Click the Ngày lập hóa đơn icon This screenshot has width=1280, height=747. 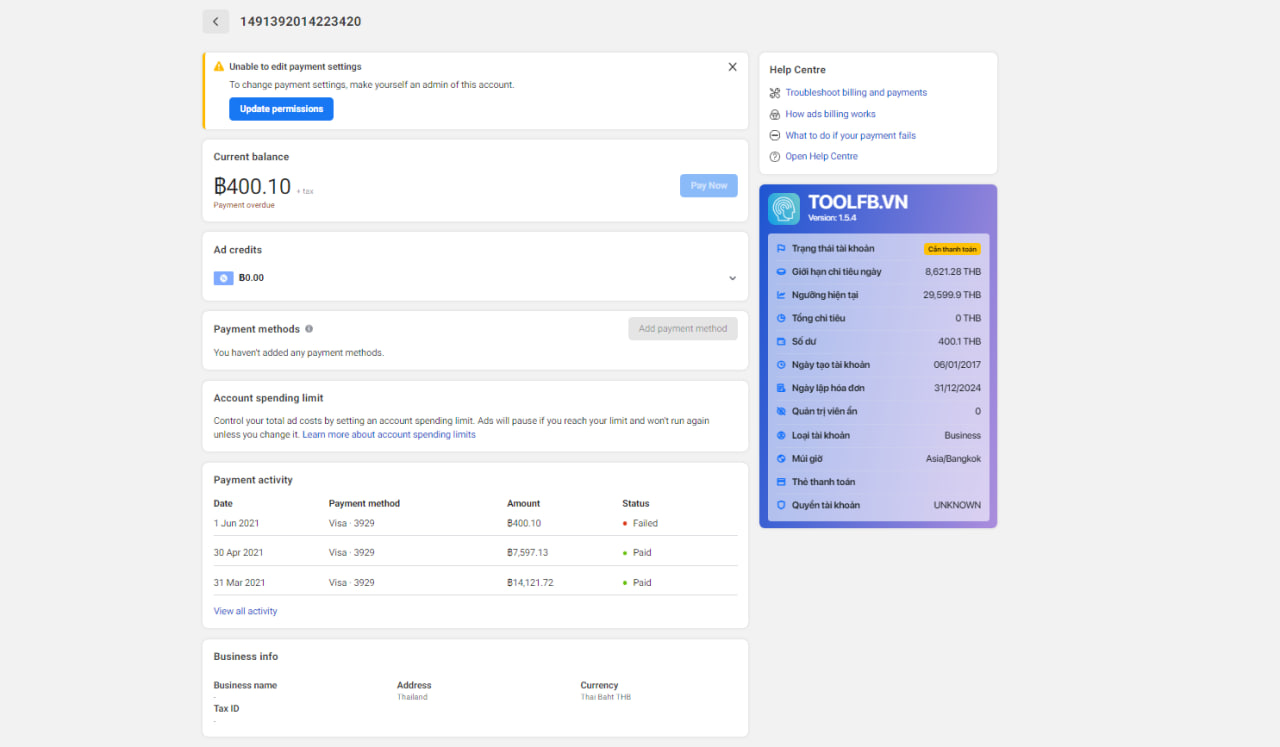point(781,388)
